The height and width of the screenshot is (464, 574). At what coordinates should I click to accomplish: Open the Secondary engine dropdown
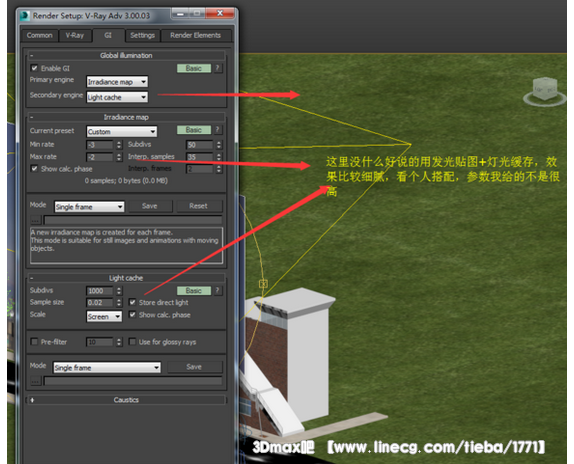[x=117, y=97]
